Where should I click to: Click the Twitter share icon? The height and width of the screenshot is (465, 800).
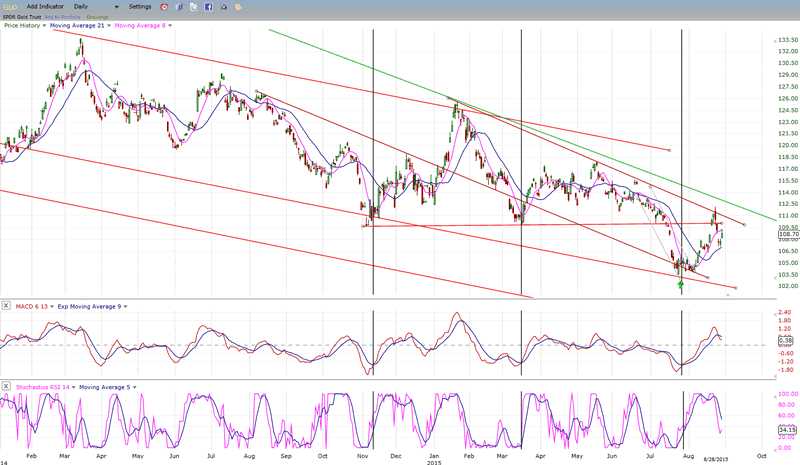[193, 6]
